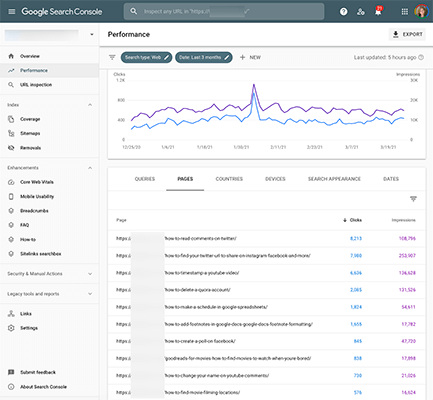Click the Links network icon

pyautogui.click(x=11, y=314)
